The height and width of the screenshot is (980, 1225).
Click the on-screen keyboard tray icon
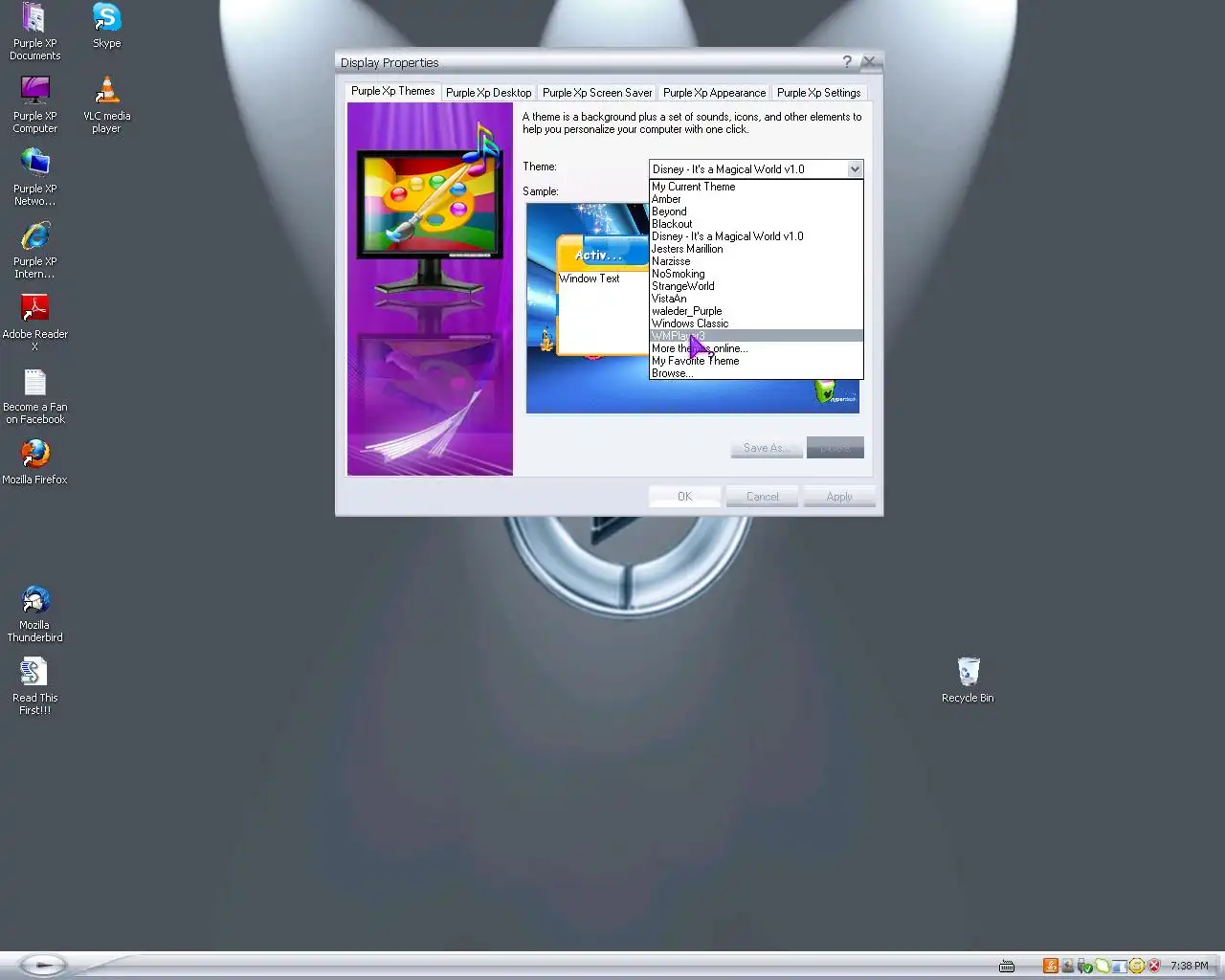[1006, 966]
